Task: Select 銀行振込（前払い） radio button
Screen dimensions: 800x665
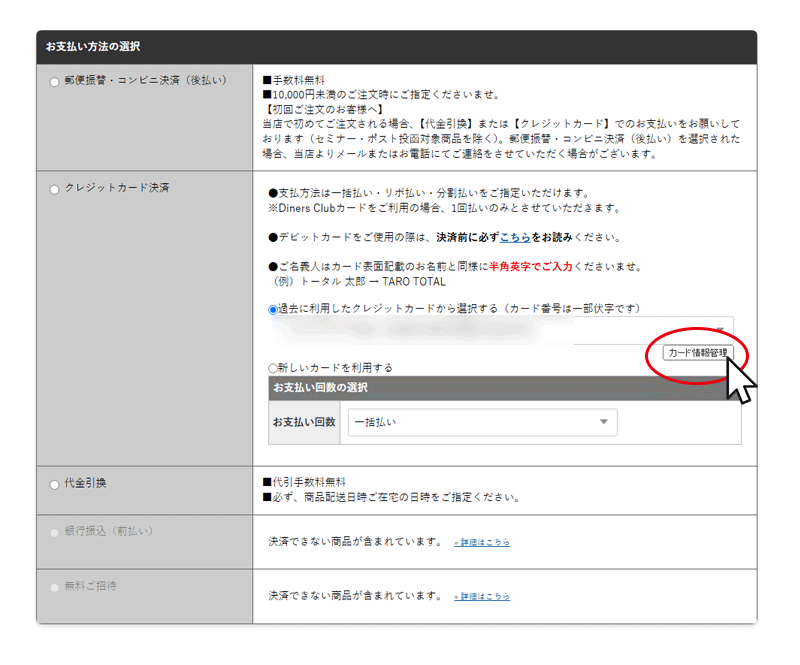Action: [x=54, y=533]
